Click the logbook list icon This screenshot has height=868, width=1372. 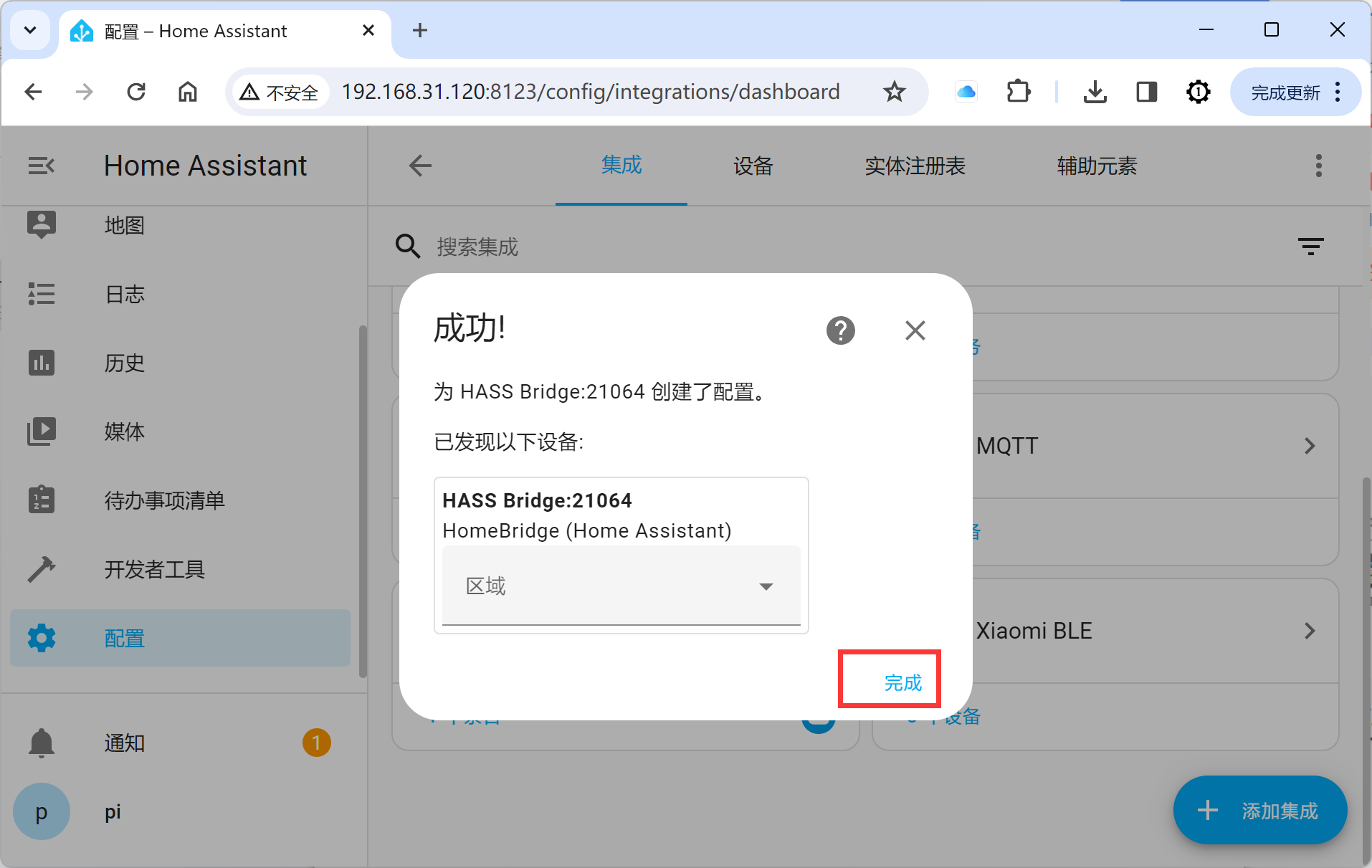coord(42,294)
